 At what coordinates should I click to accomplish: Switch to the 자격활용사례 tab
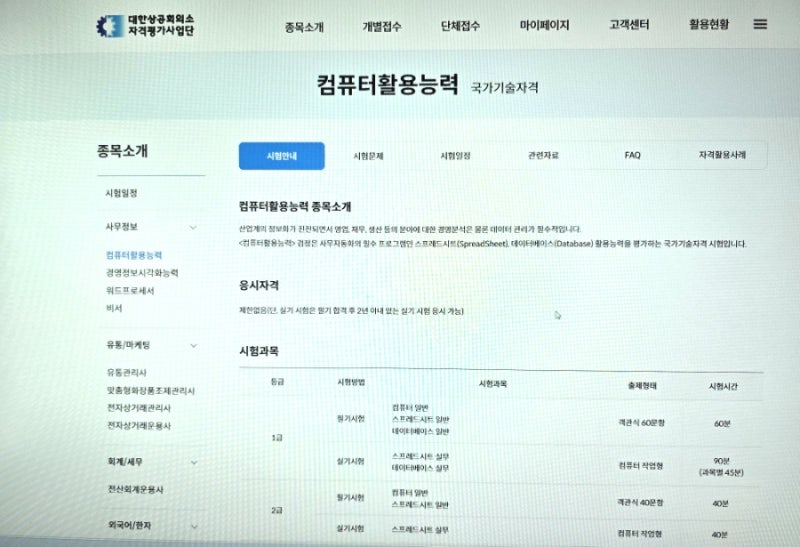(722, 154)
